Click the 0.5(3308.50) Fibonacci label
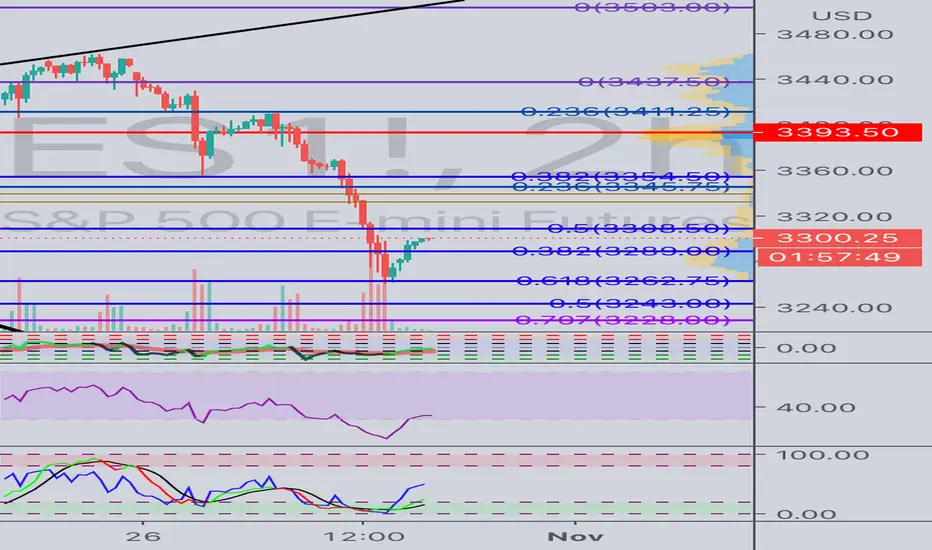Viewport: 932px width, 550px height. coord(638,228)
